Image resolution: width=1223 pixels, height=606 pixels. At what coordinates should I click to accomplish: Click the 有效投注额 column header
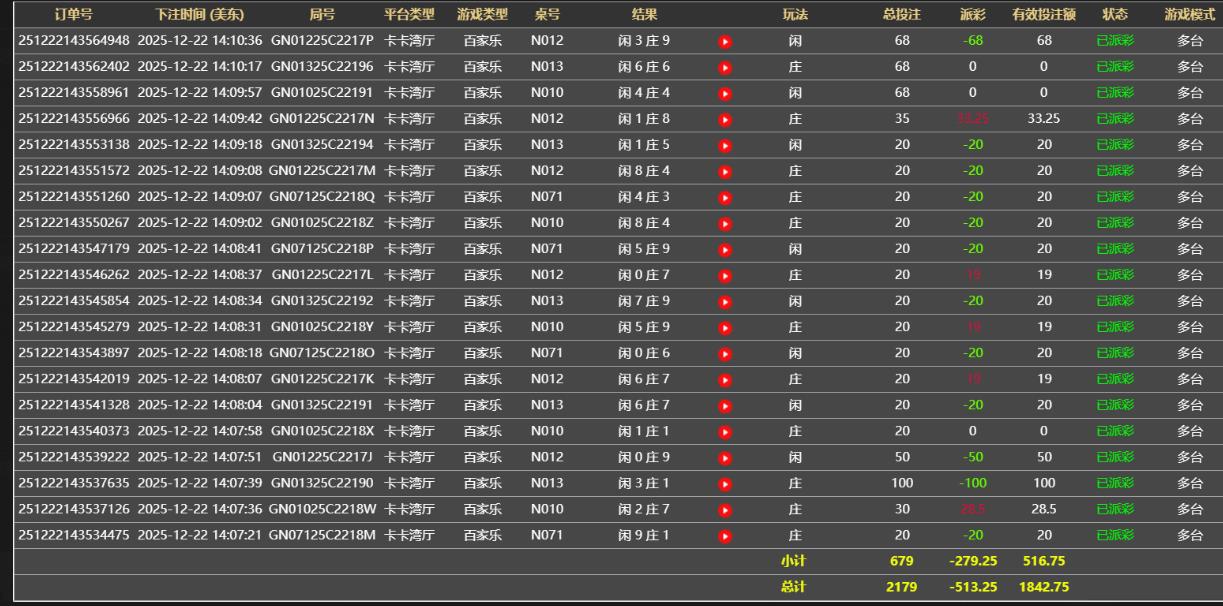[1043, 15]
